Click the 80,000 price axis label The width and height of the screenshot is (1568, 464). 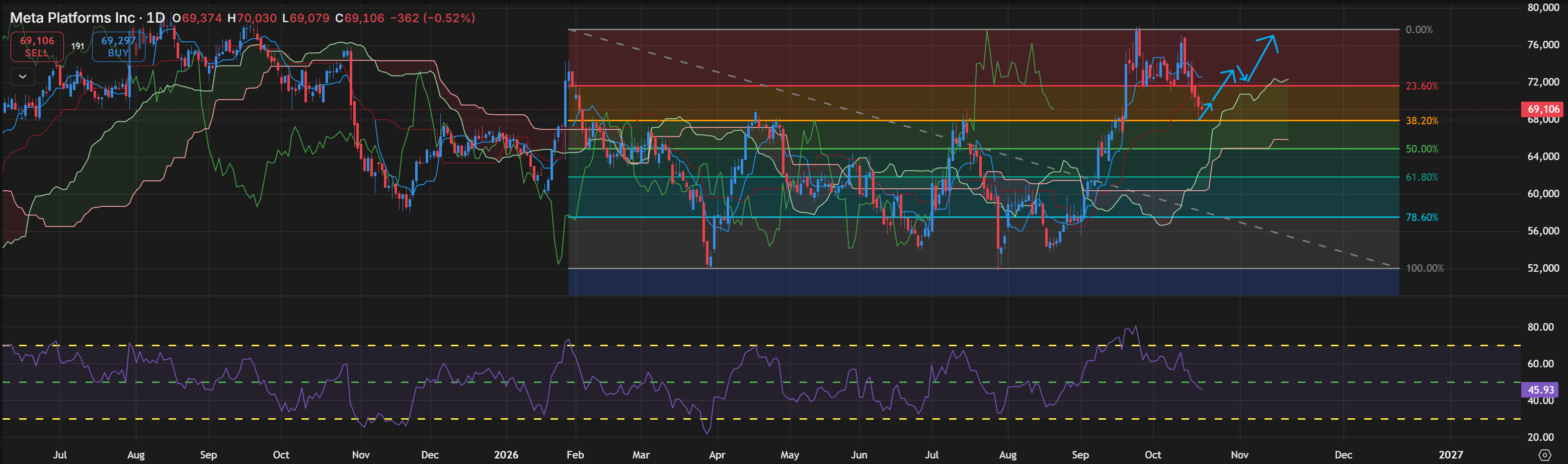(1543, 8)
